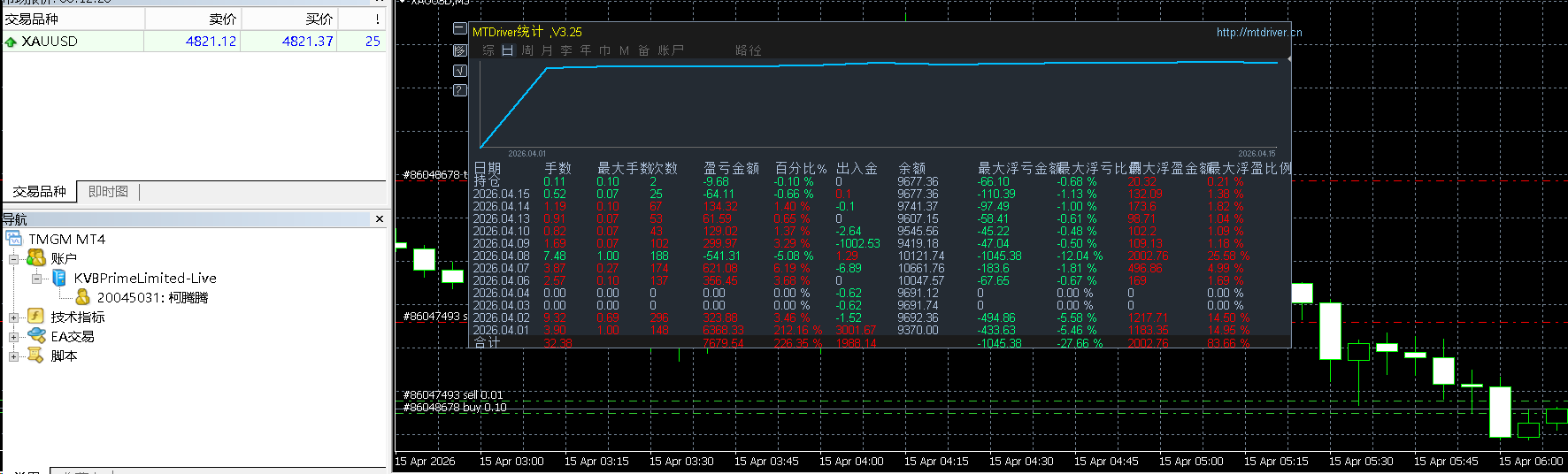Select the 备 tab in MTDriver

(x=644, y=50)
